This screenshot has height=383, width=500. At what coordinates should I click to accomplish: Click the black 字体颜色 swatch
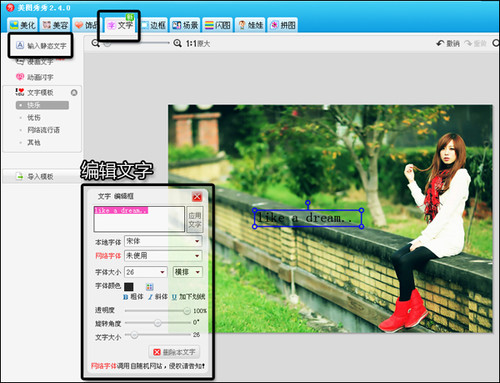pos(129,287)
